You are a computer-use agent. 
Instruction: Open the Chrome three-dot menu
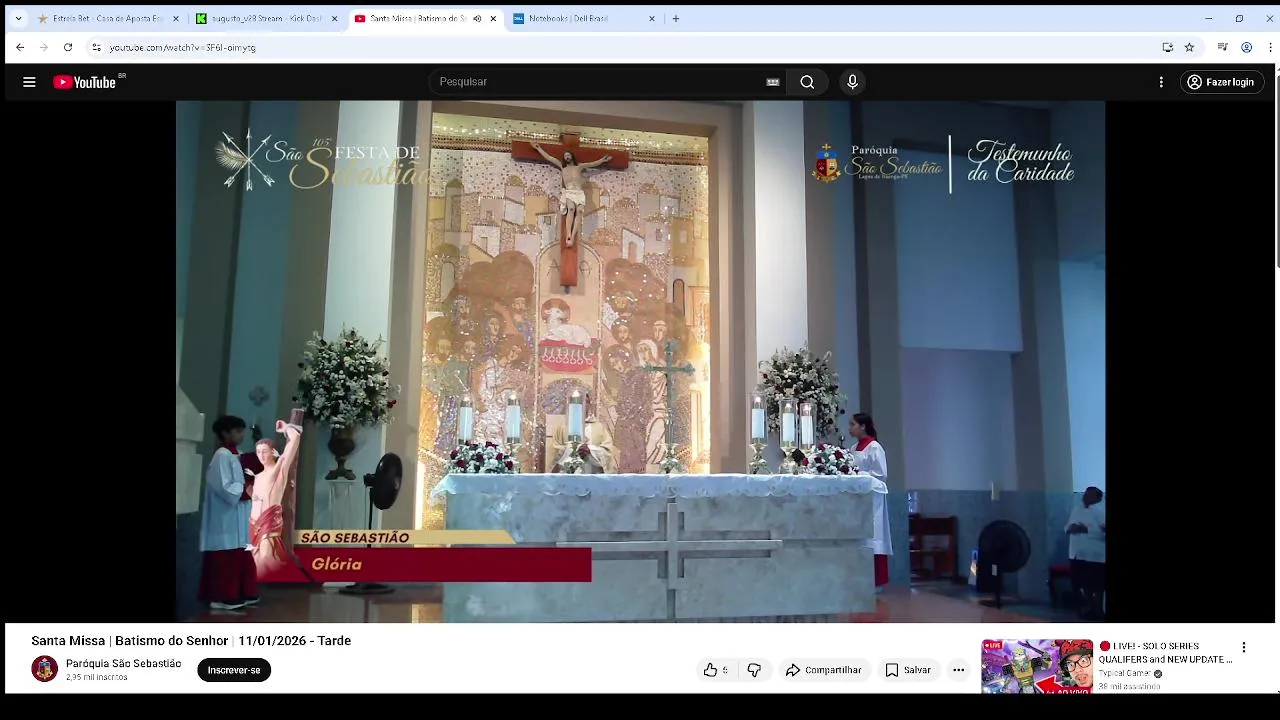tap(1270, 47)
